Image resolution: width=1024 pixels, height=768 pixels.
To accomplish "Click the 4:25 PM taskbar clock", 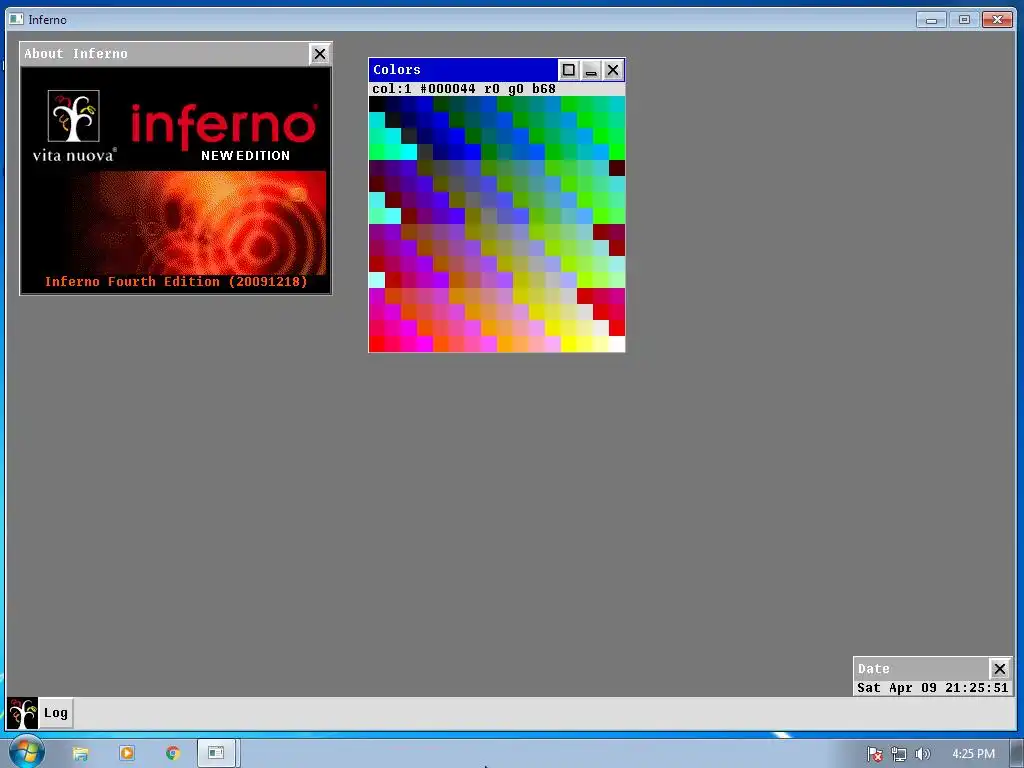I will coord(973,754).
